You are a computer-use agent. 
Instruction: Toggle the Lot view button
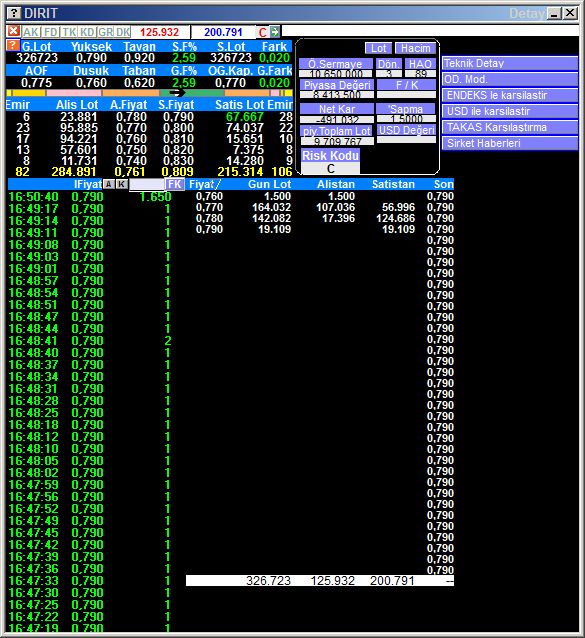tap(378, 48)
